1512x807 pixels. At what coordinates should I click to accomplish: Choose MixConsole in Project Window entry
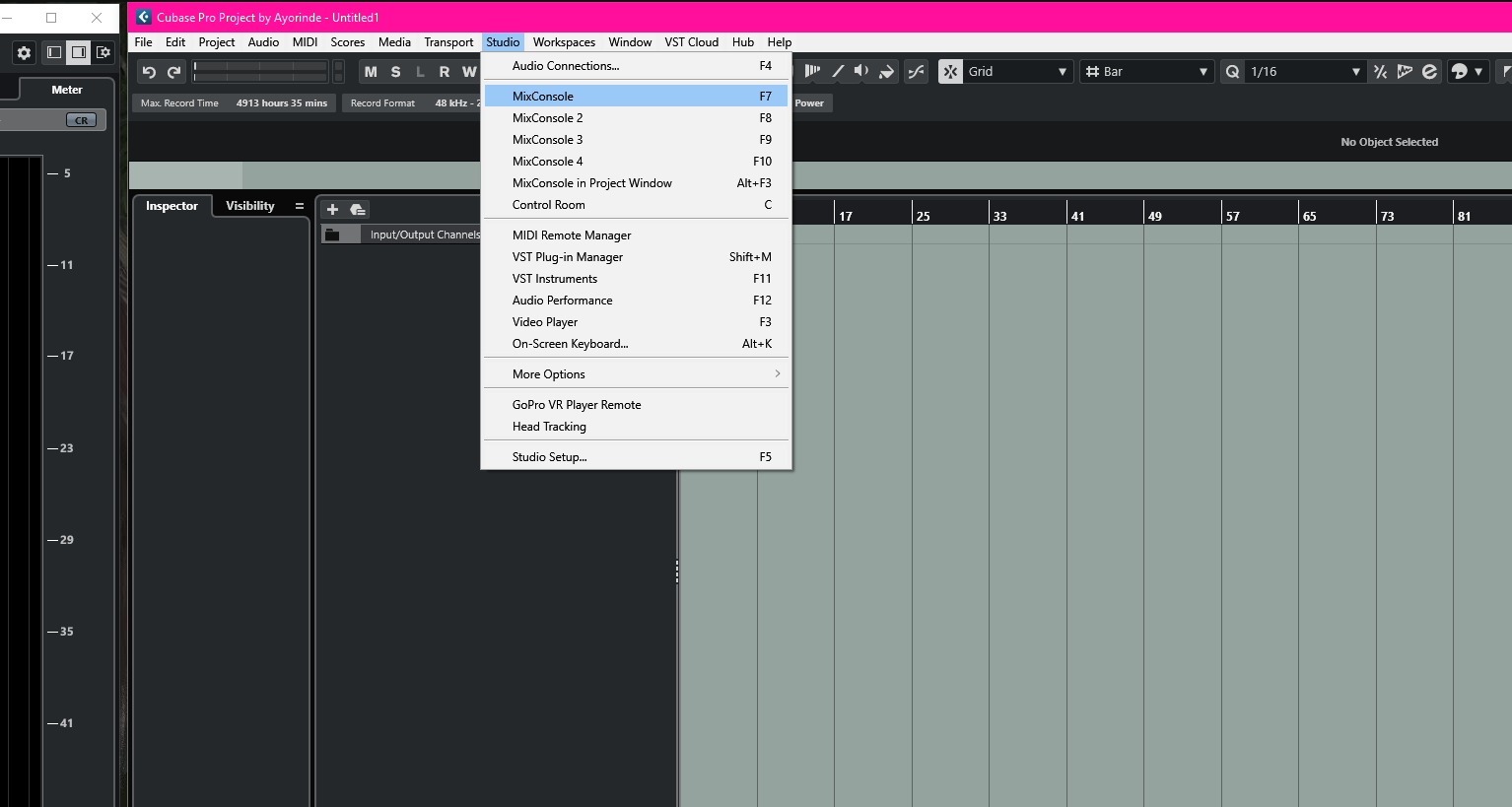(636, 183)
